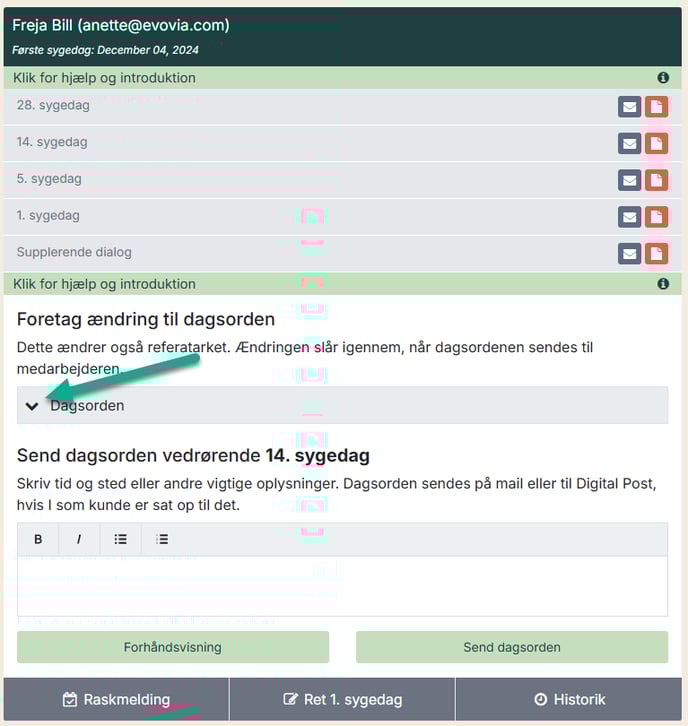This screenshot has width=688, height=726.
Task: Open the Raskmelding tab
Action: pyautogui.click(x=116, y=699)
